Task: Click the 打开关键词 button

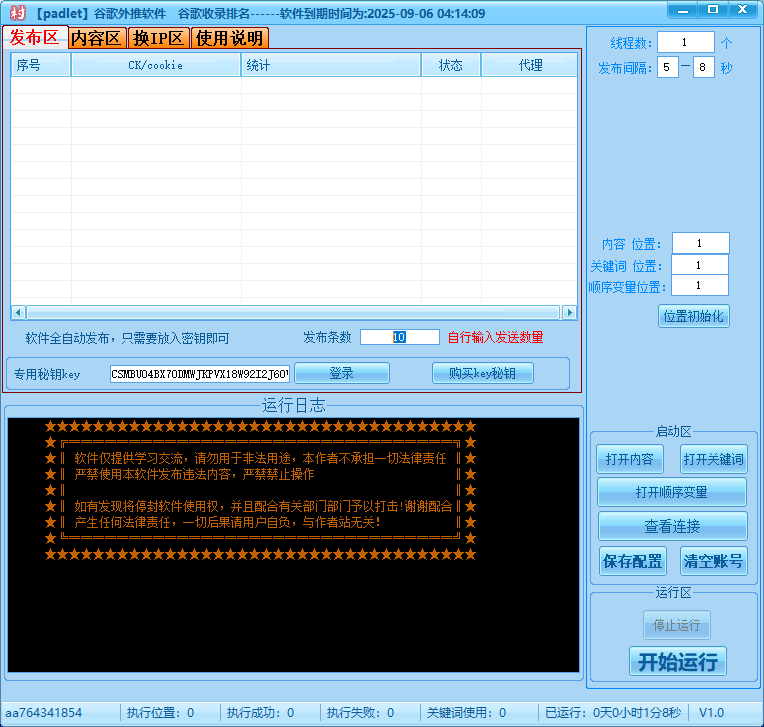Action: pyautogui.click(x=713, y=459)
